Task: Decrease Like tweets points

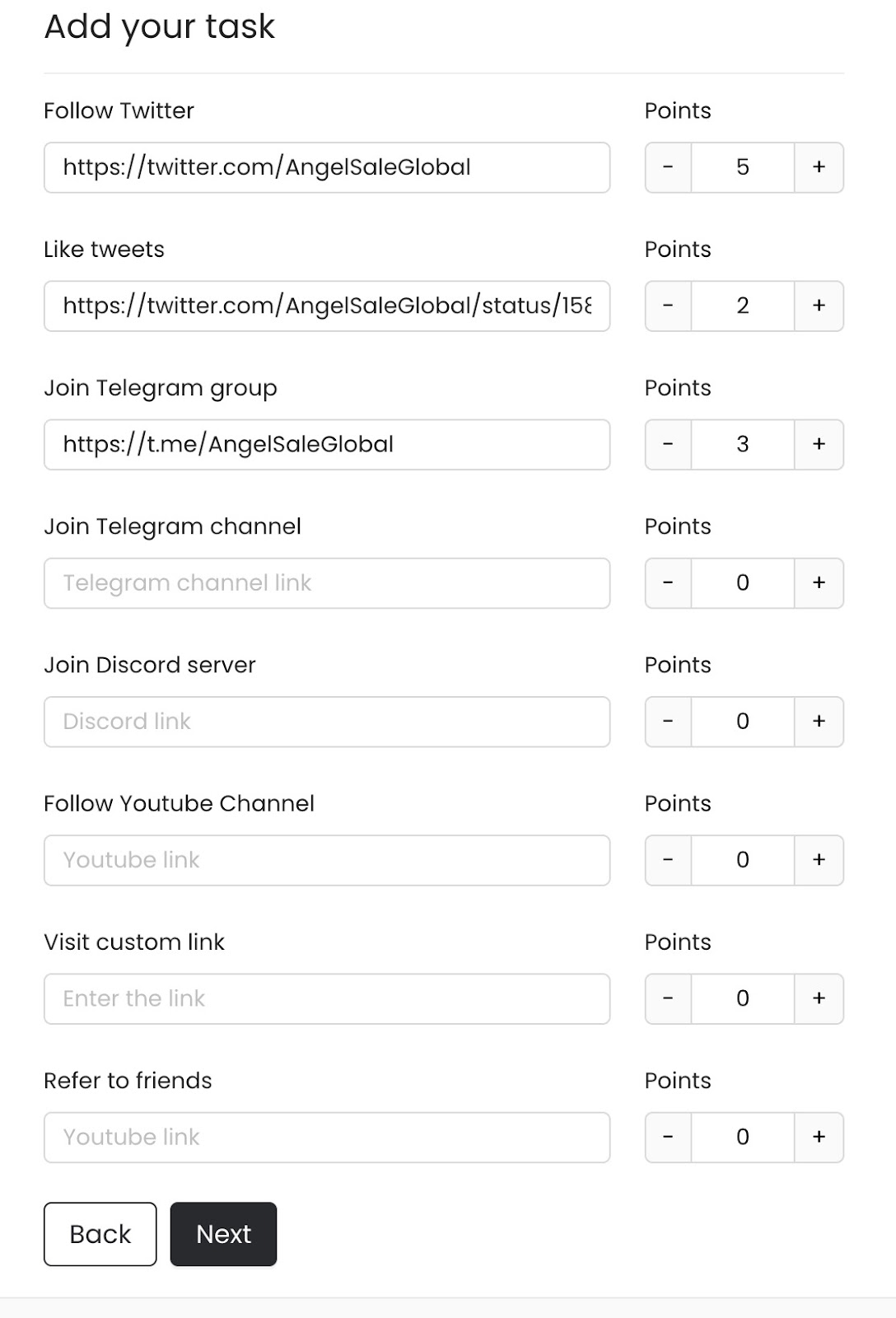Action: pyautogui.click(x=668, y=306)
